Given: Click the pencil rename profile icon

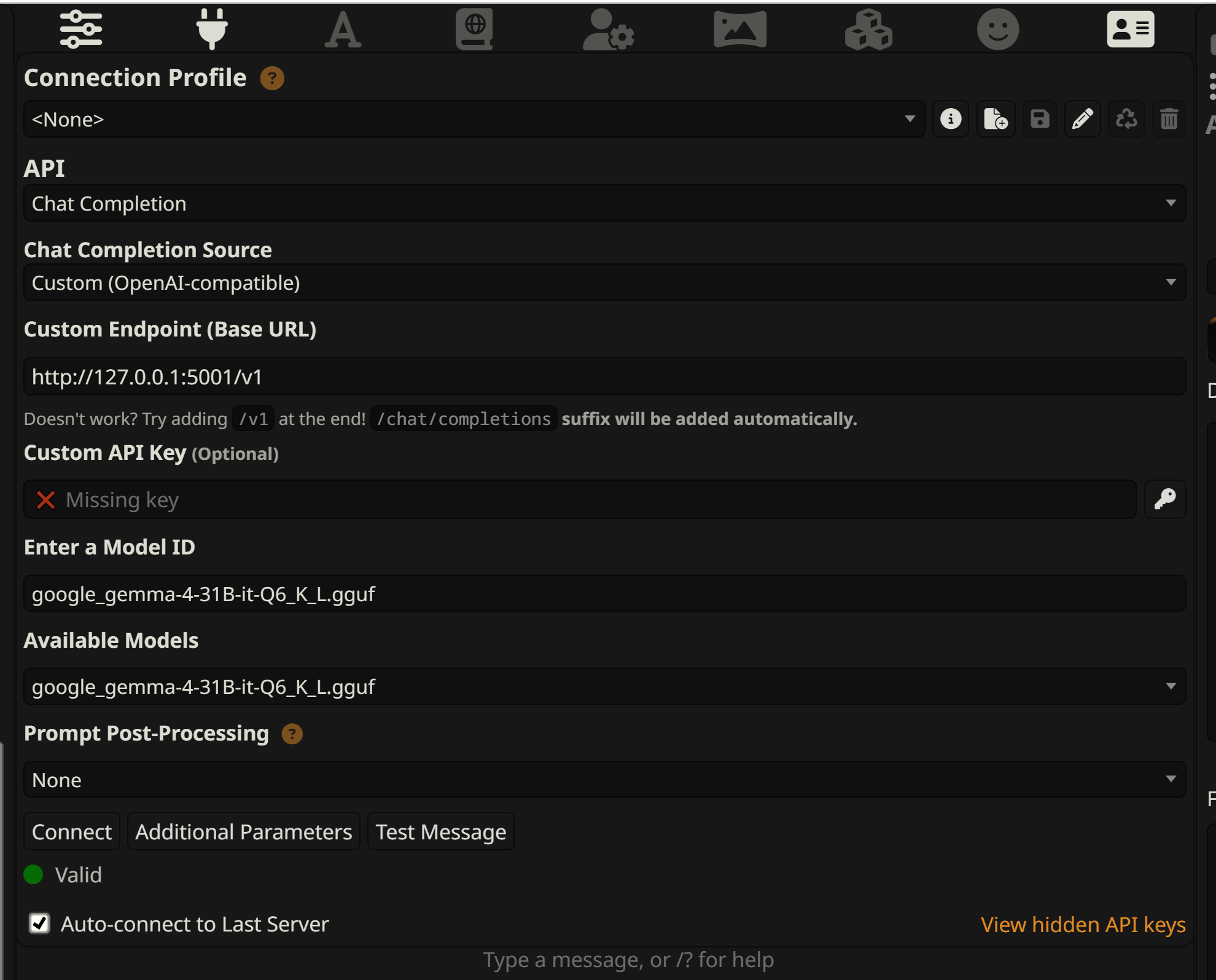Looking at the screenshot, I should [x=1082, y=119].
